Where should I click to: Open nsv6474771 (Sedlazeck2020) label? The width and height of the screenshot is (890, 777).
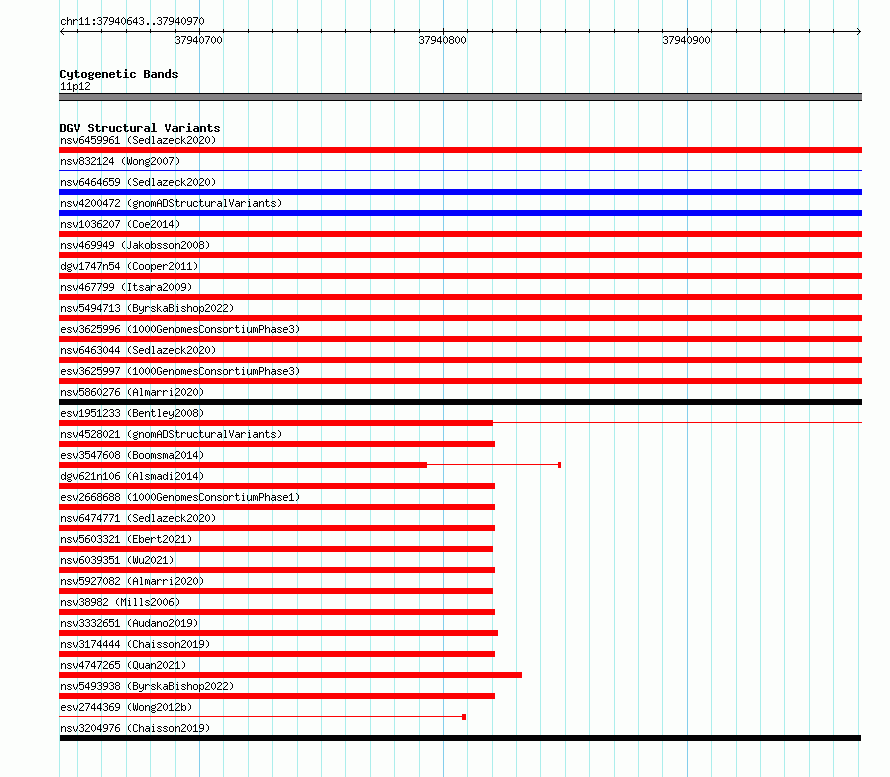pos(138,518)
